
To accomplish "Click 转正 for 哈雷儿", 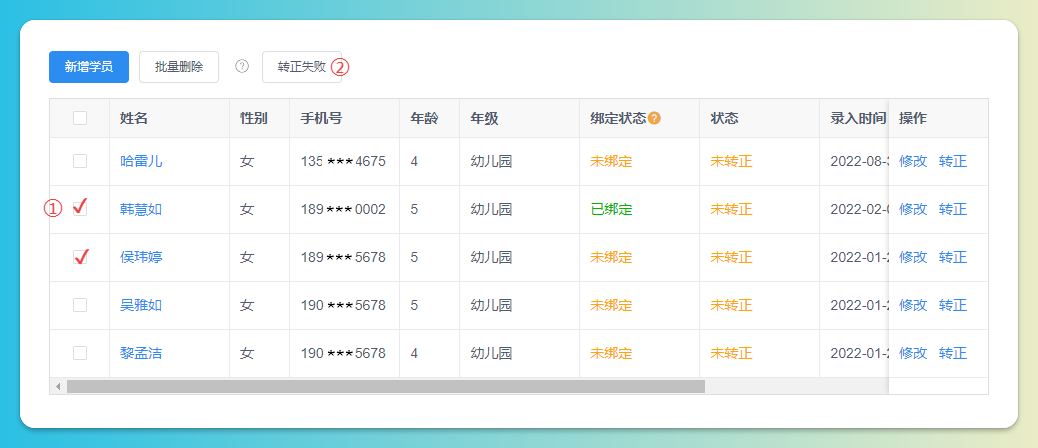I will click(x=953, y=161).
